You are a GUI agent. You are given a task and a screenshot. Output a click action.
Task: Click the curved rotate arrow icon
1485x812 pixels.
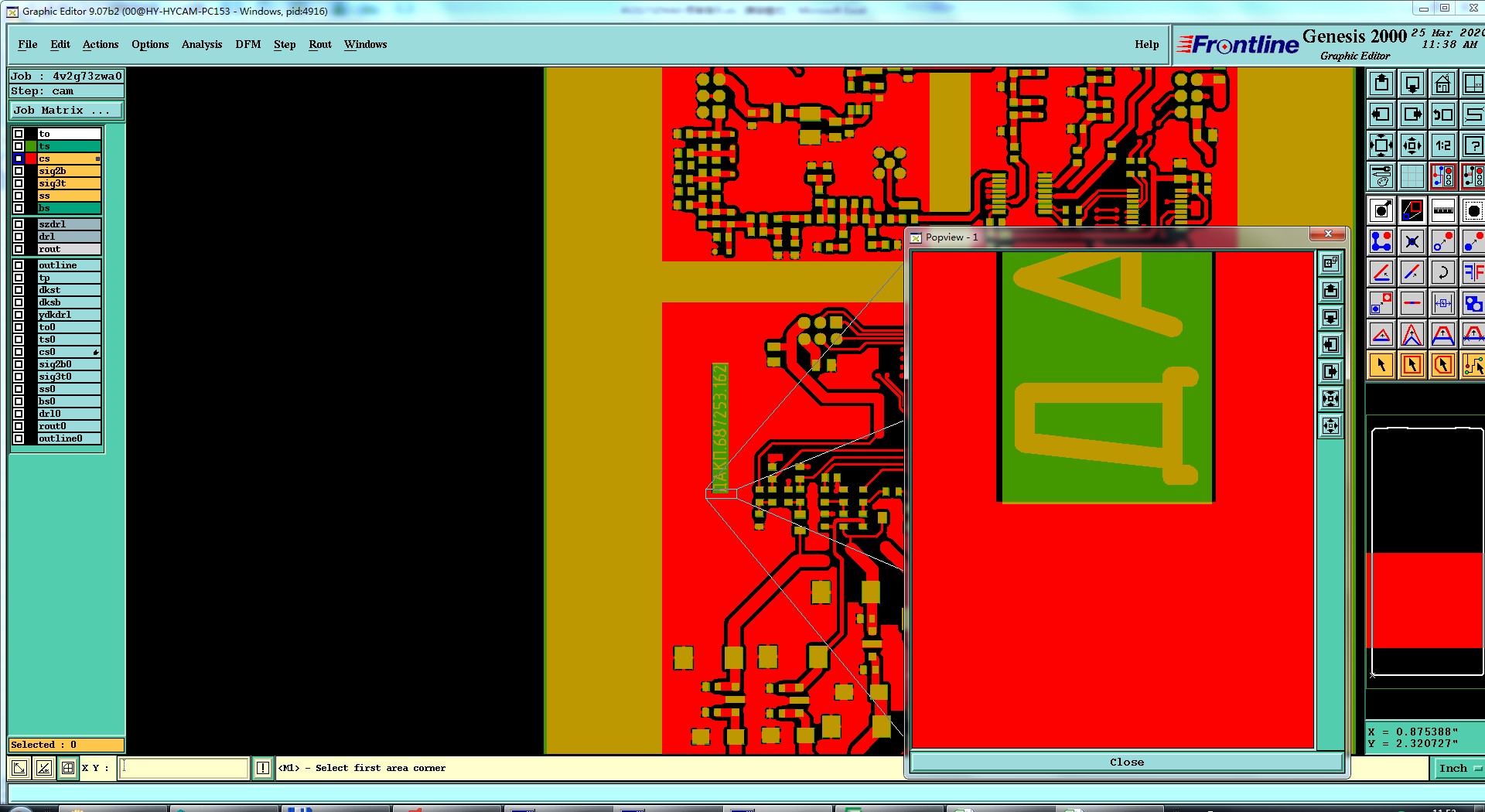tap(1443, 272)
